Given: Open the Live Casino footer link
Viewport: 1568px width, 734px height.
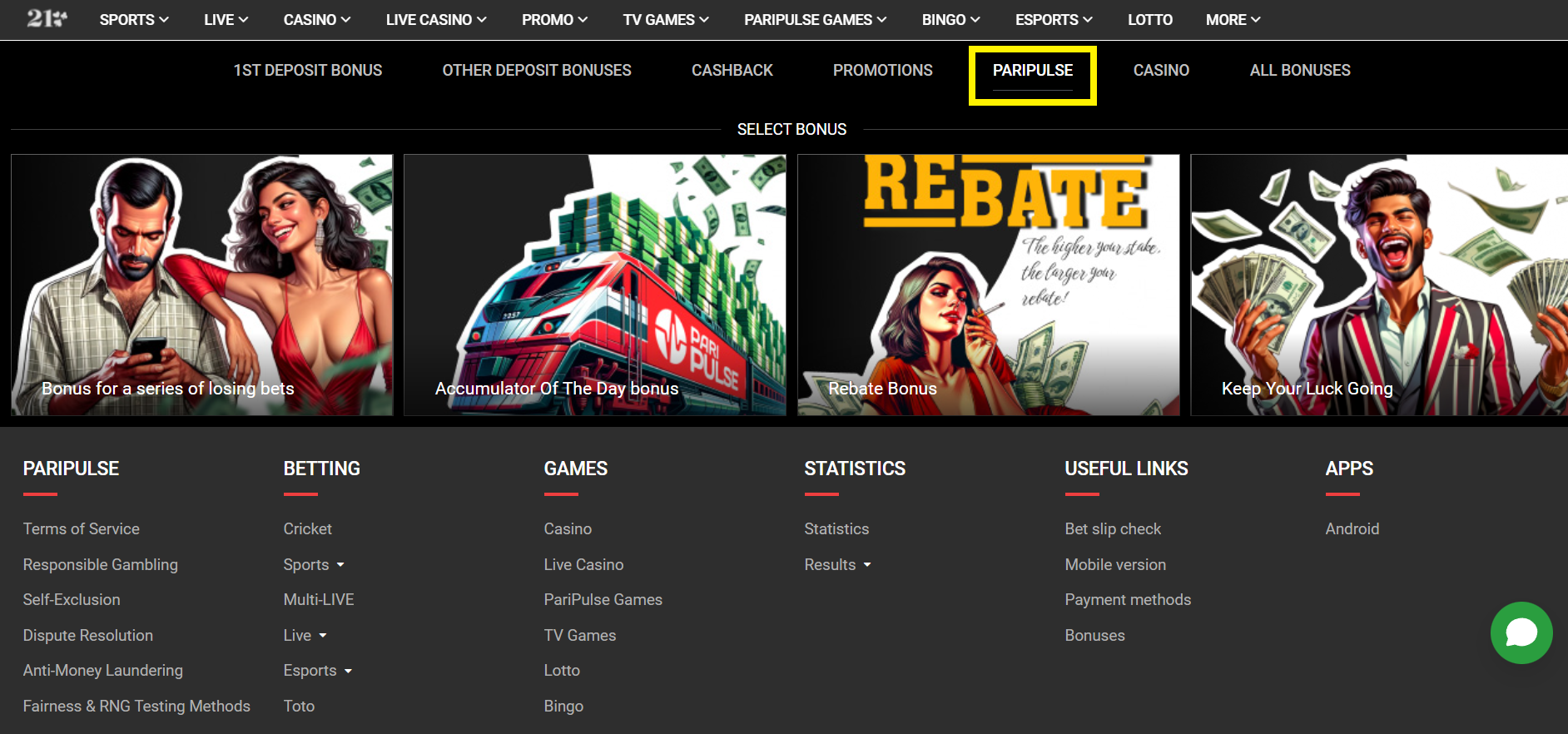Looking at the screenshot, I should [583, 565].
